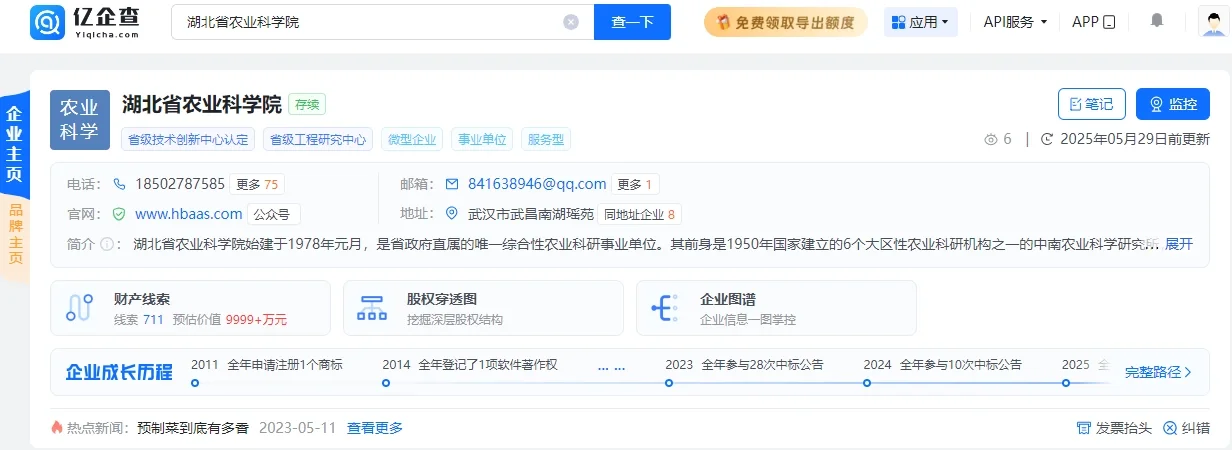Click the 企业图谱 graph icon
1232x450 pixels.
665,307
